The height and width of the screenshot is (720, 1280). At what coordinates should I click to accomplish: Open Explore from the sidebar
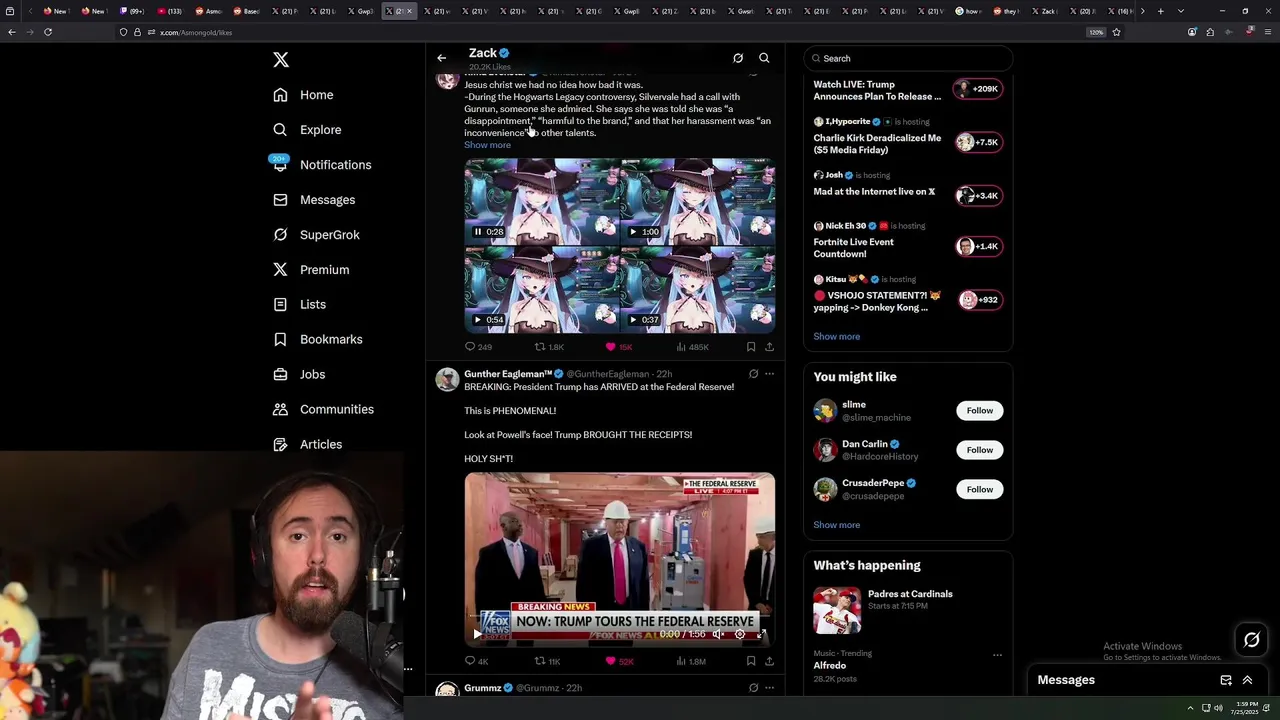coord(307,130)
